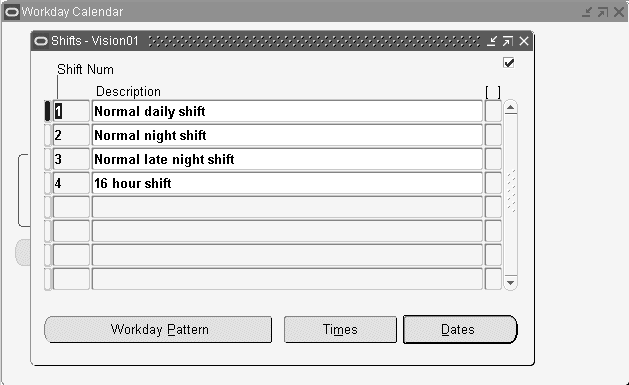The width and height of the screenshot is (629, 385).
Task: Click the descriptive flexfield box for Normal late night shift
Action: tap(493, 159)
